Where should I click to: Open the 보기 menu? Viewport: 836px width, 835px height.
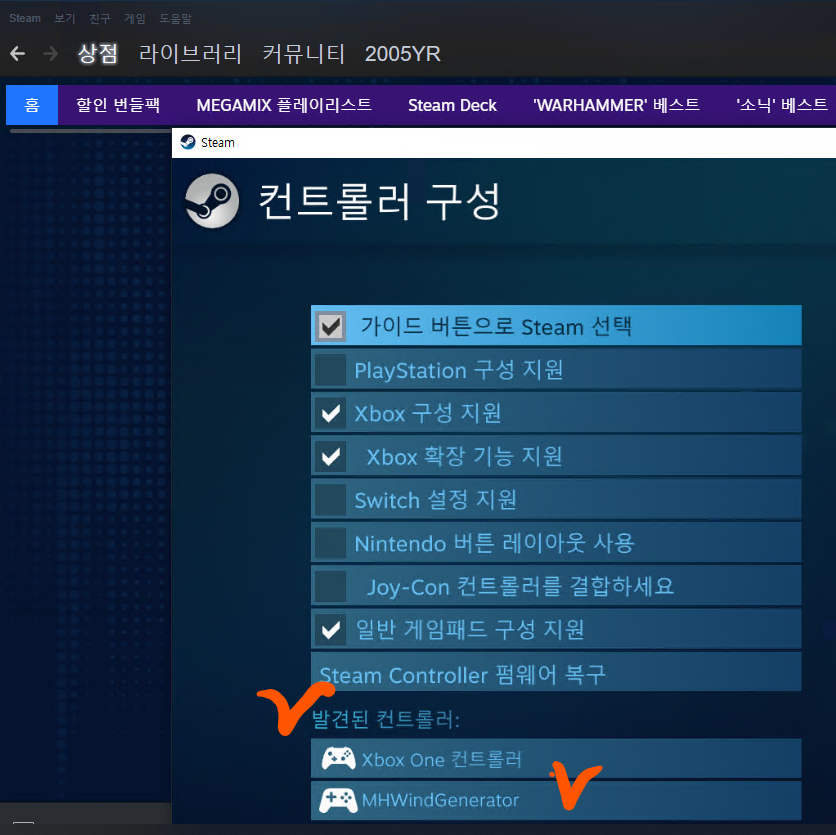click(65, 18)
